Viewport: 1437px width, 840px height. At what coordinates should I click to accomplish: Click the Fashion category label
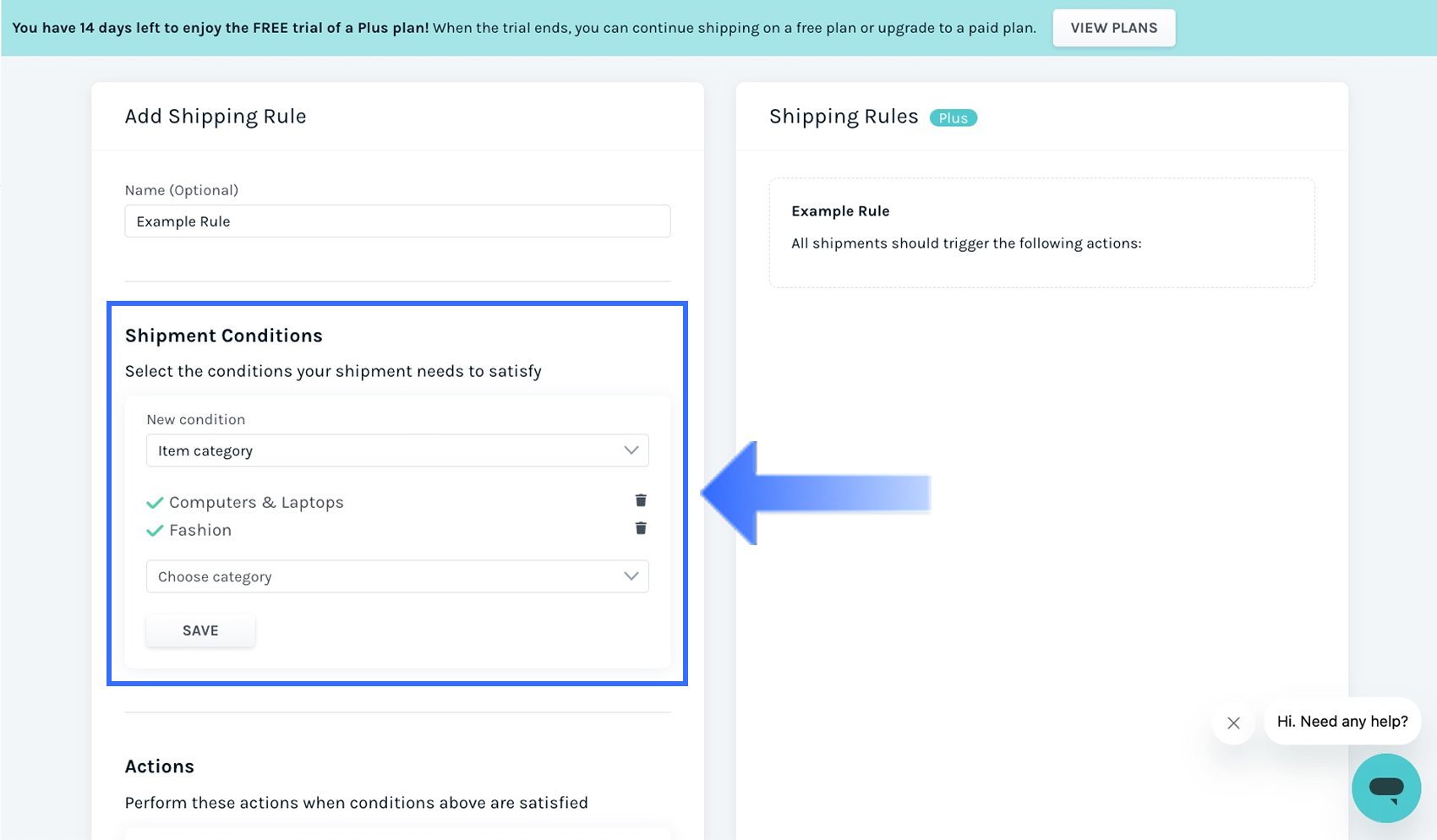[200, 530]
